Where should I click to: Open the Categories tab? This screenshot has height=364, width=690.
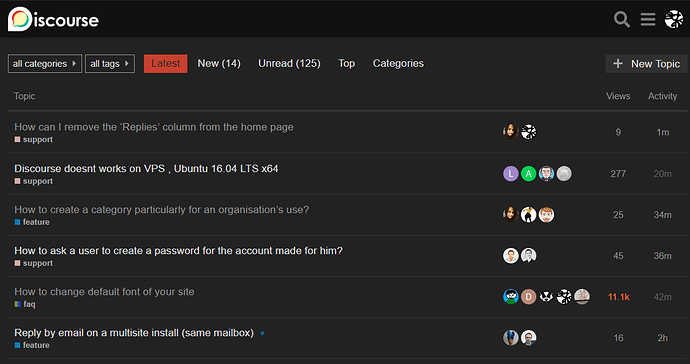(x=398, y=64)
